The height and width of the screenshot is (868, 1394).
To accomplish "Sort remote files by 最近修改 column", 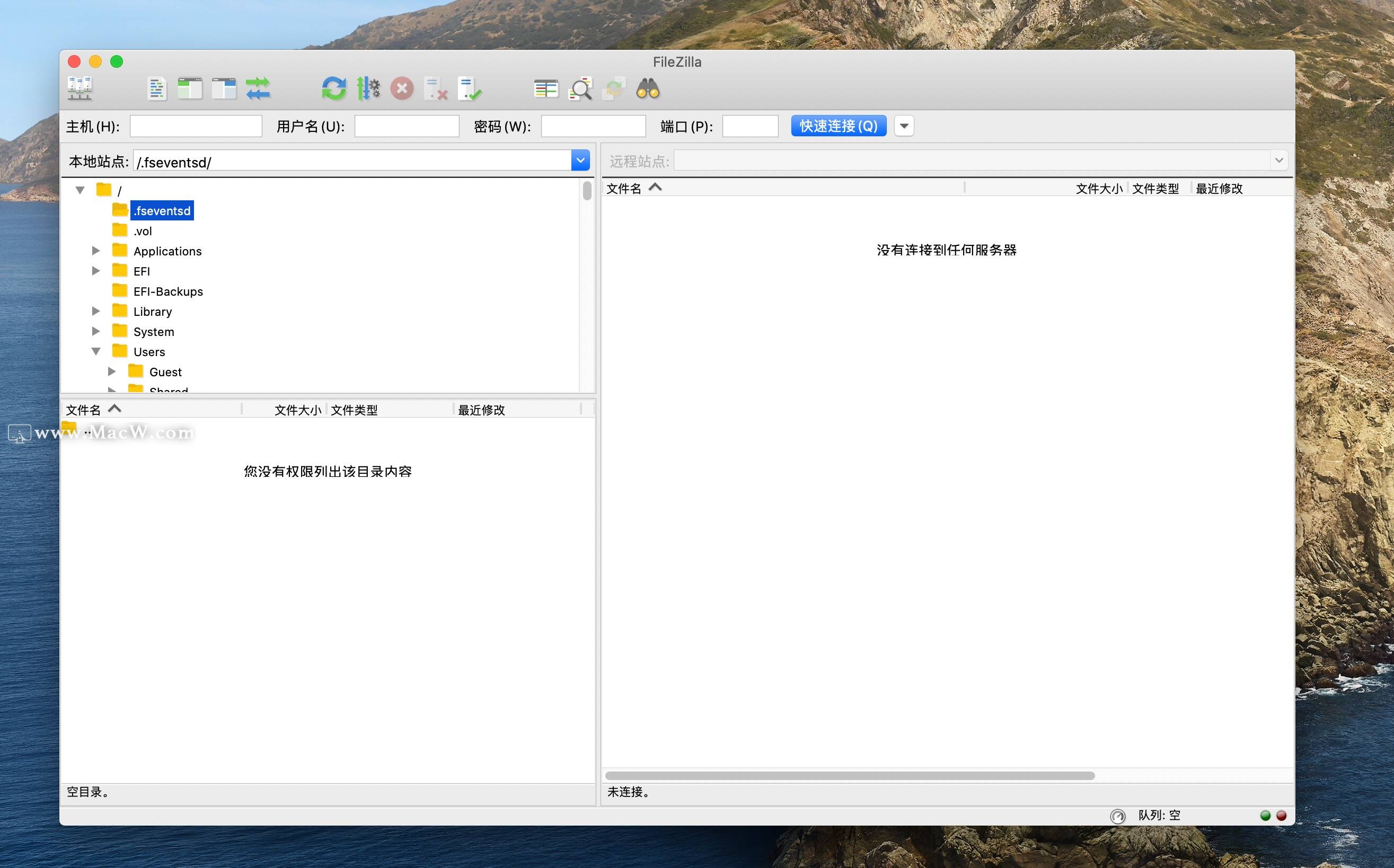I will [1241, 188].
